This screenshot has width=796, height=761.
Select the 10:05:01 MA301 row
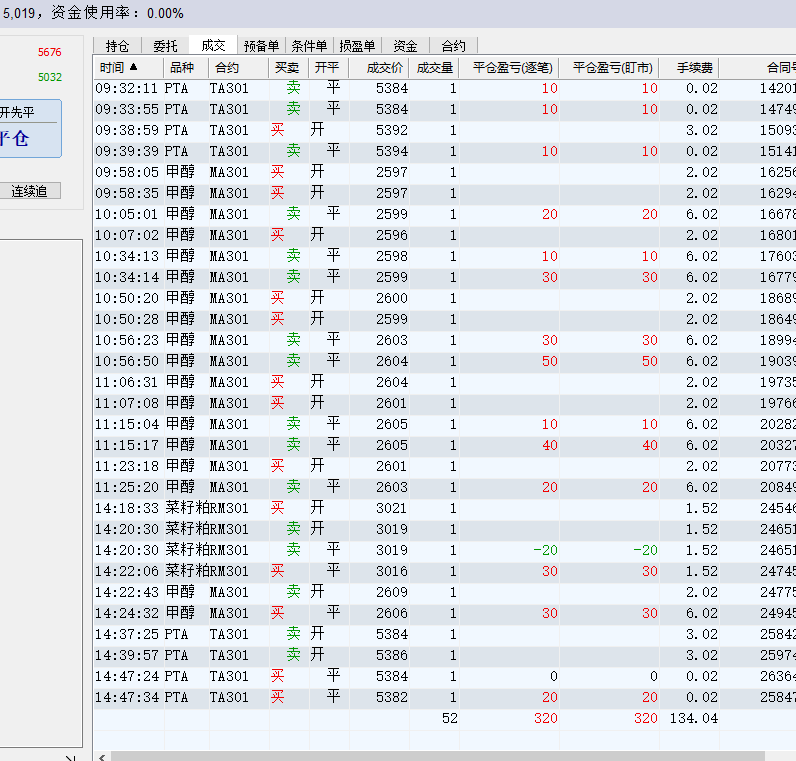445,214
